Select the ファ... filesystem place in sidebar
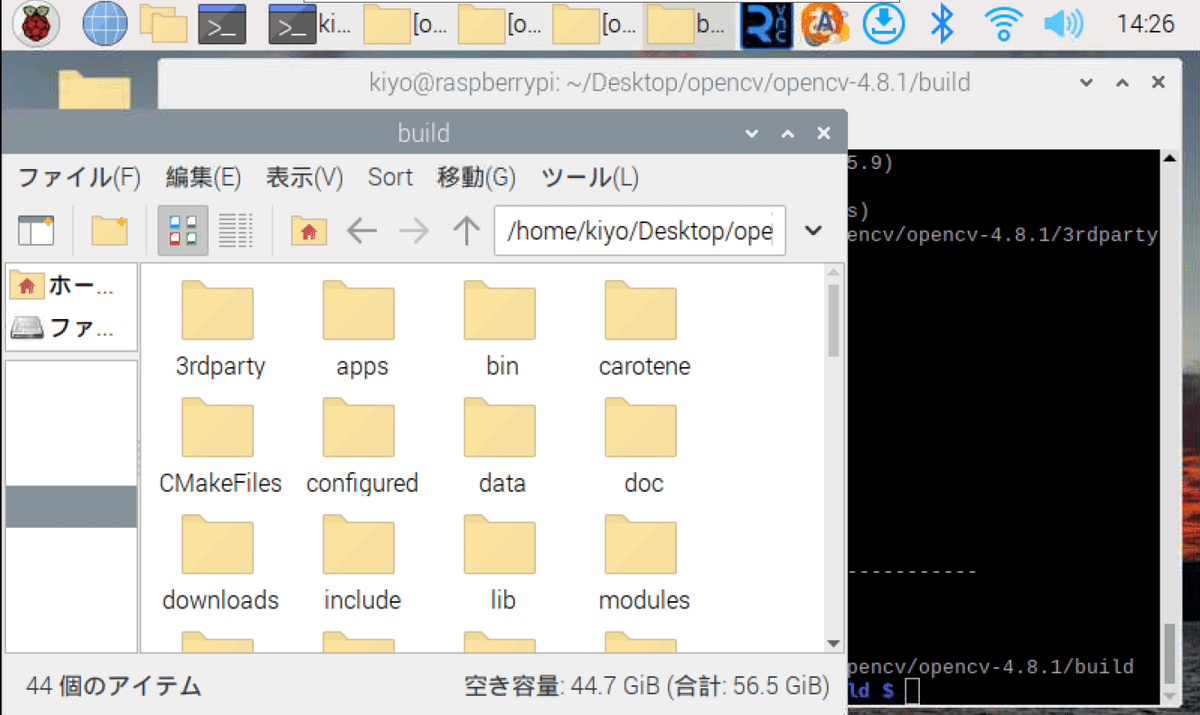1200x715 pixels. click(x=71, y=327)
